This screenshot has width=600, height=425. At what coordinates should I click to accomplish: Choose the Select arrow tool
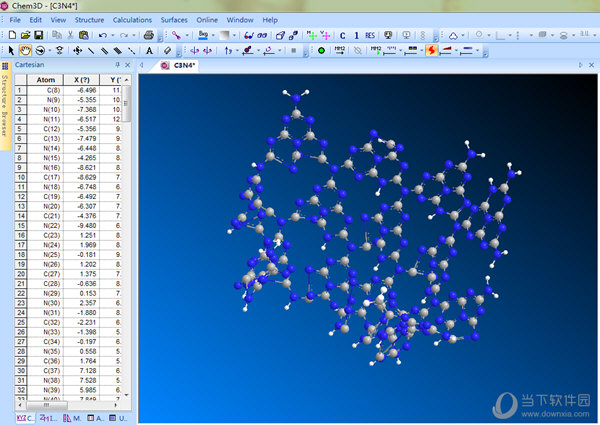click(11, 50)
